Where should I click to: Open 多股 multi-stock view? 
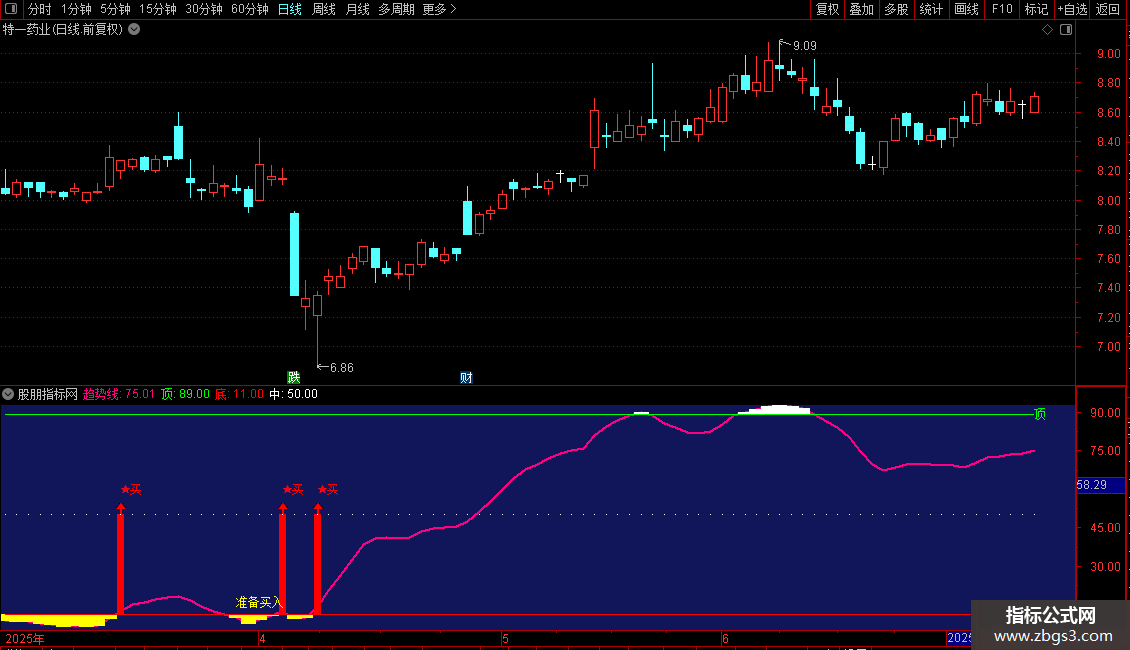click(896, 9)
